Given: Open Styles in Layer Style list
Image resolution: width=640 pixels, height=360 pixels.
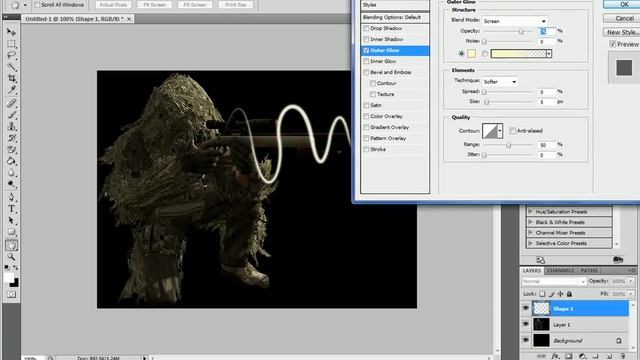Looking at the screenshot, I should coord(395,5).
